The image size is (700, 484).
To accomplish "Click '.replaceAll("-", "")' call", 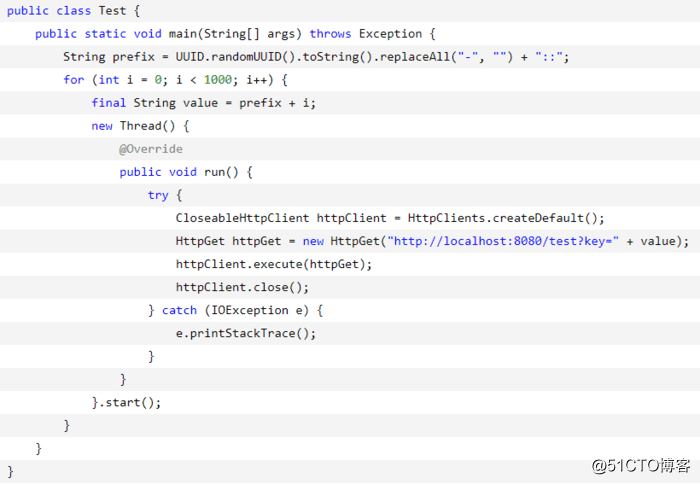I will pos(443,57).
